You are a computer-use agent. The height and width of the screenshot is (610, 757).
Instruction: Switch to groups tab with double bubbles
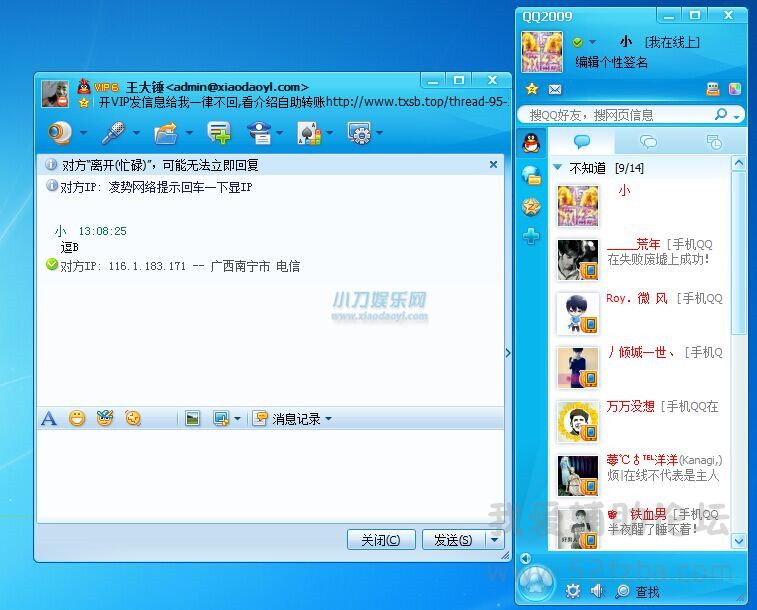point(648,142)
